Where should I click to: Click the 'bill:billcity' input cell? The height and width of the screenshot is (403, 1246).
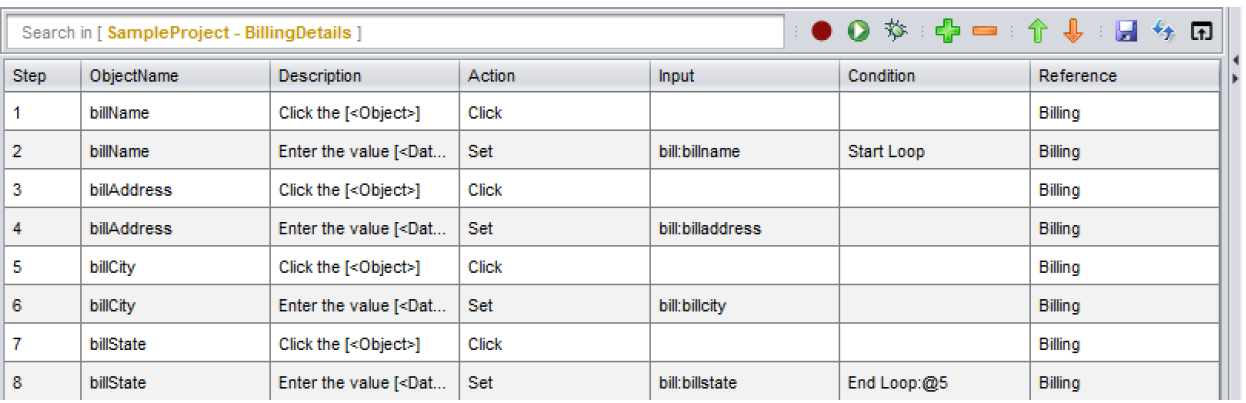click(744, 306)
